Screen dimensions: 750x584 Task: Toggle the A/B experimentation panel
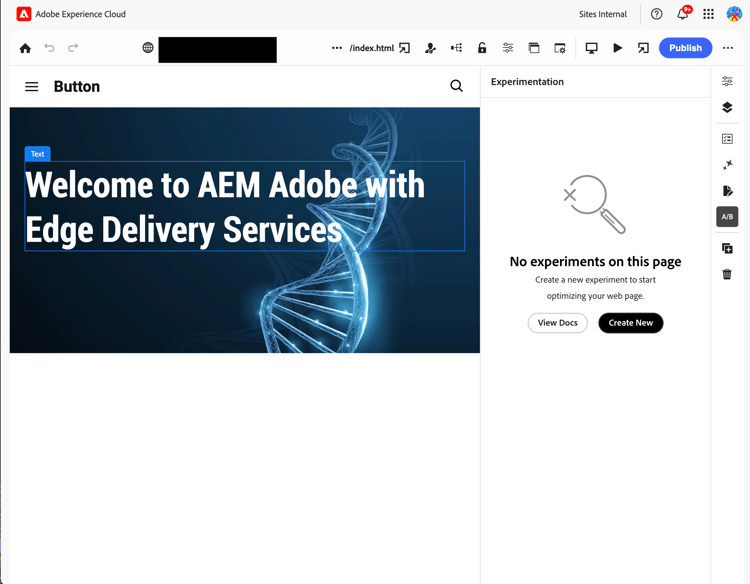(x=727, y=217)
